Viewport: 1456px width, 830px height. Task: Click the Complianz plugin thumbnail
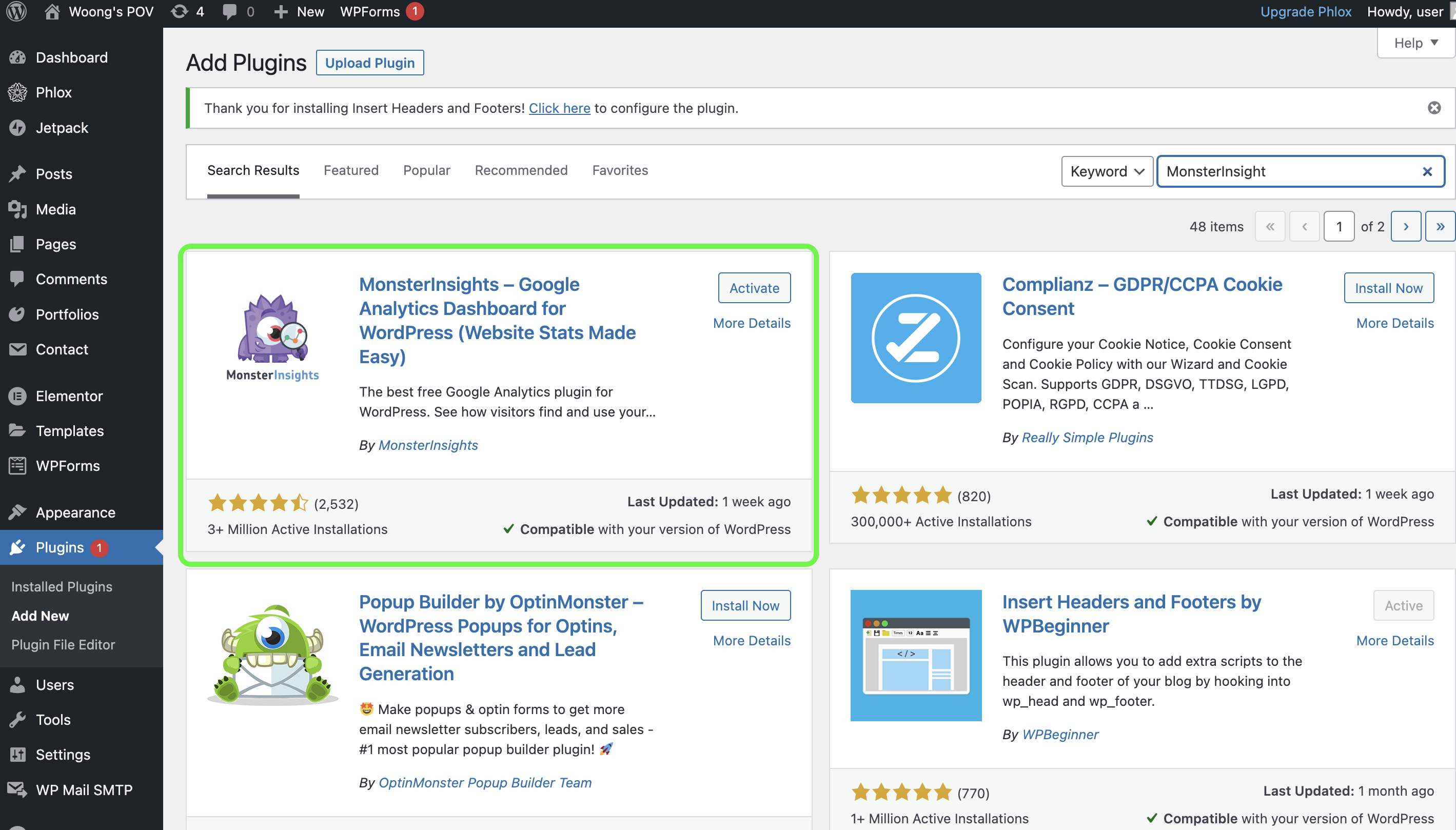[x=916, y=338]
